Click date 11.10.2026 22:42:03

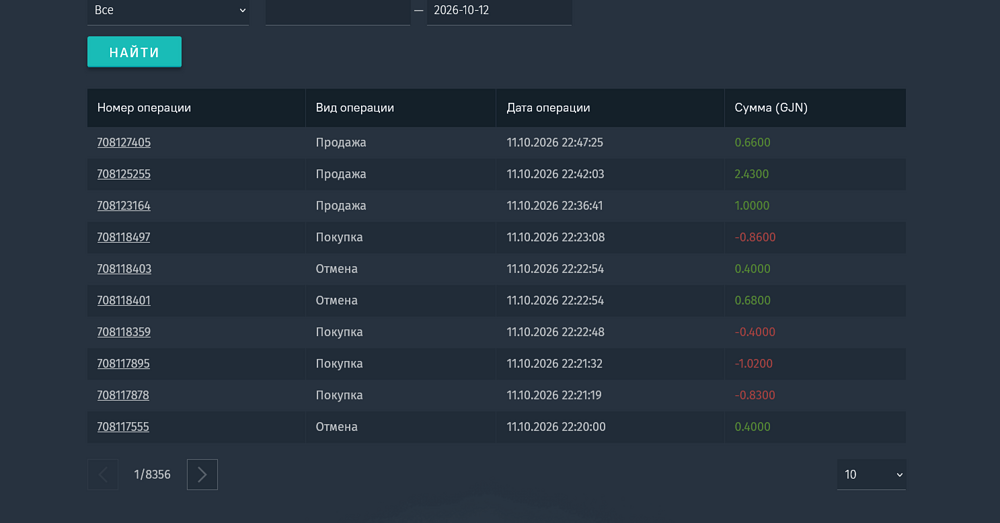pos(555,174)
